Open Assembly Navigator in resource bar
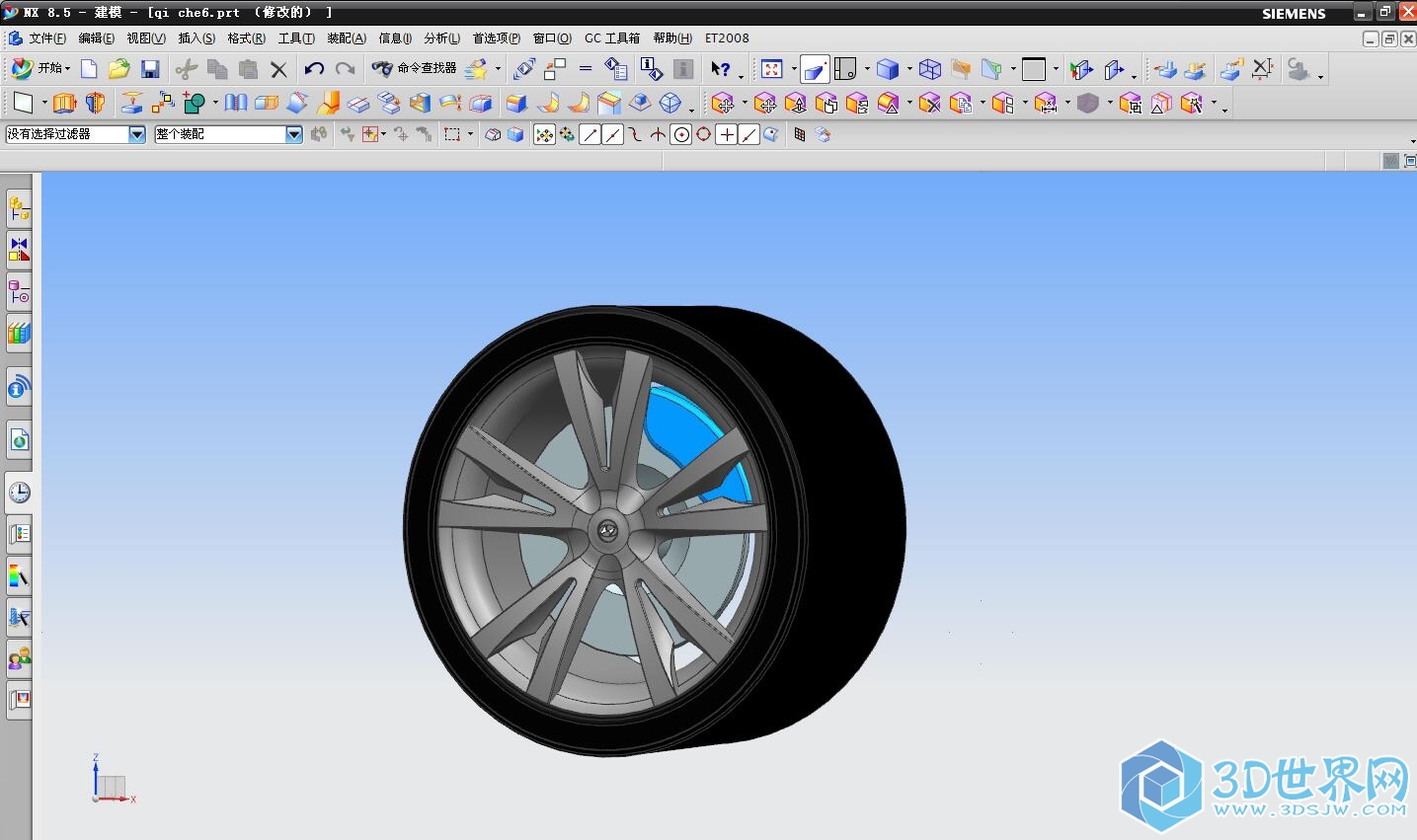This screenshot has height=840, width=1417. pos(19,208)
